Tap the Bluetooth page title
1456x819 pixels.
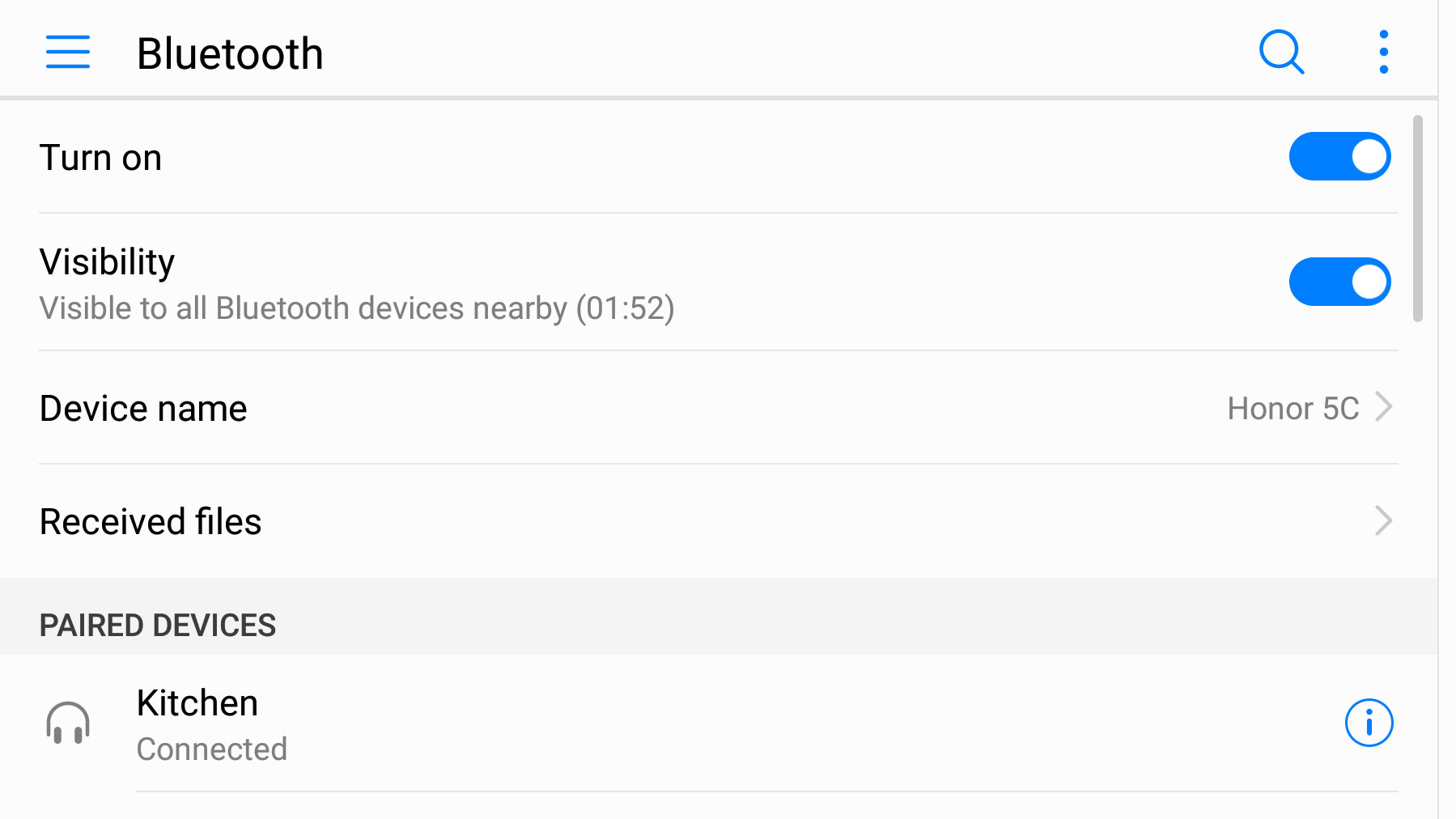point(230,54)
